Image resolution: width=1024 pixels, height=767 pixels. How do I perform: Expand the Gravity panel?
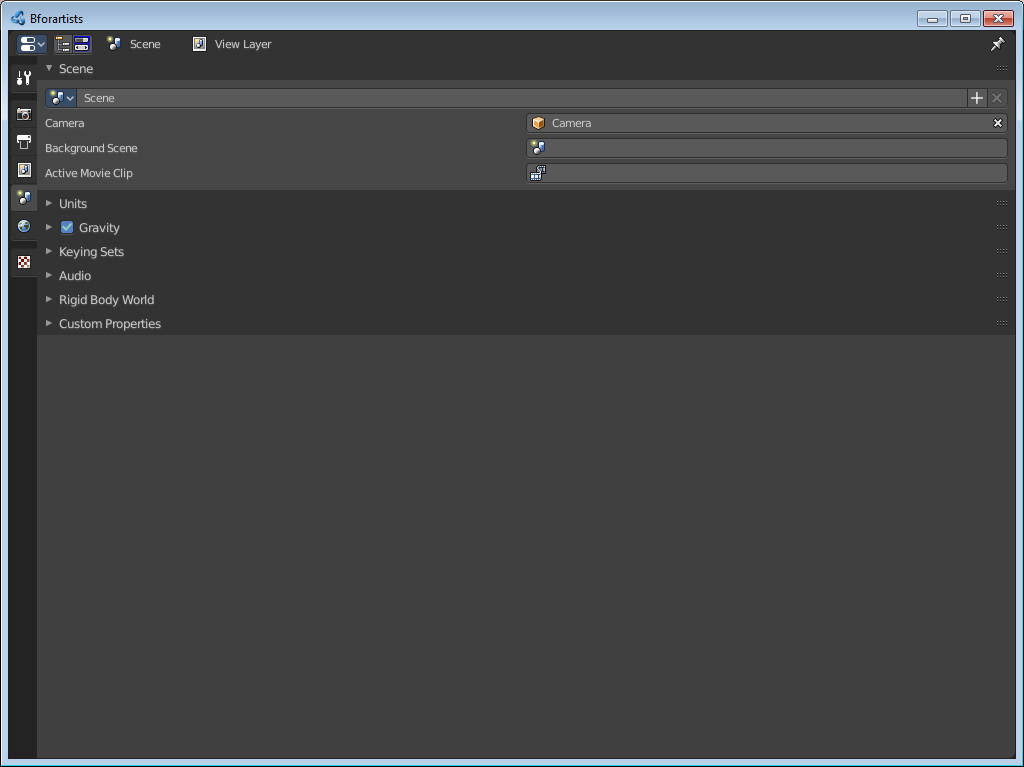click(49, 227)
